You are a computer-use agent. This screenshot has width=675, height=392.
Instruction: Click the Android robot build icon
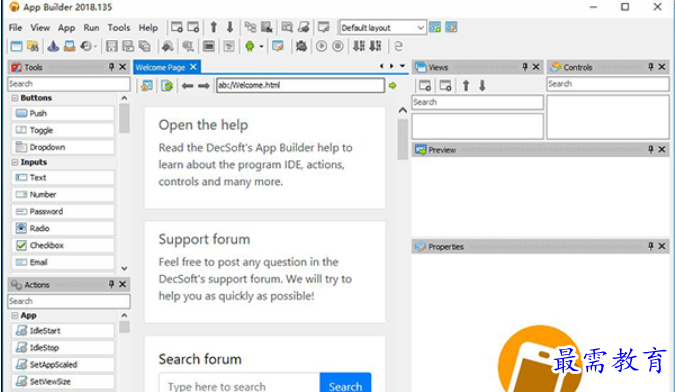pos(250,46)
